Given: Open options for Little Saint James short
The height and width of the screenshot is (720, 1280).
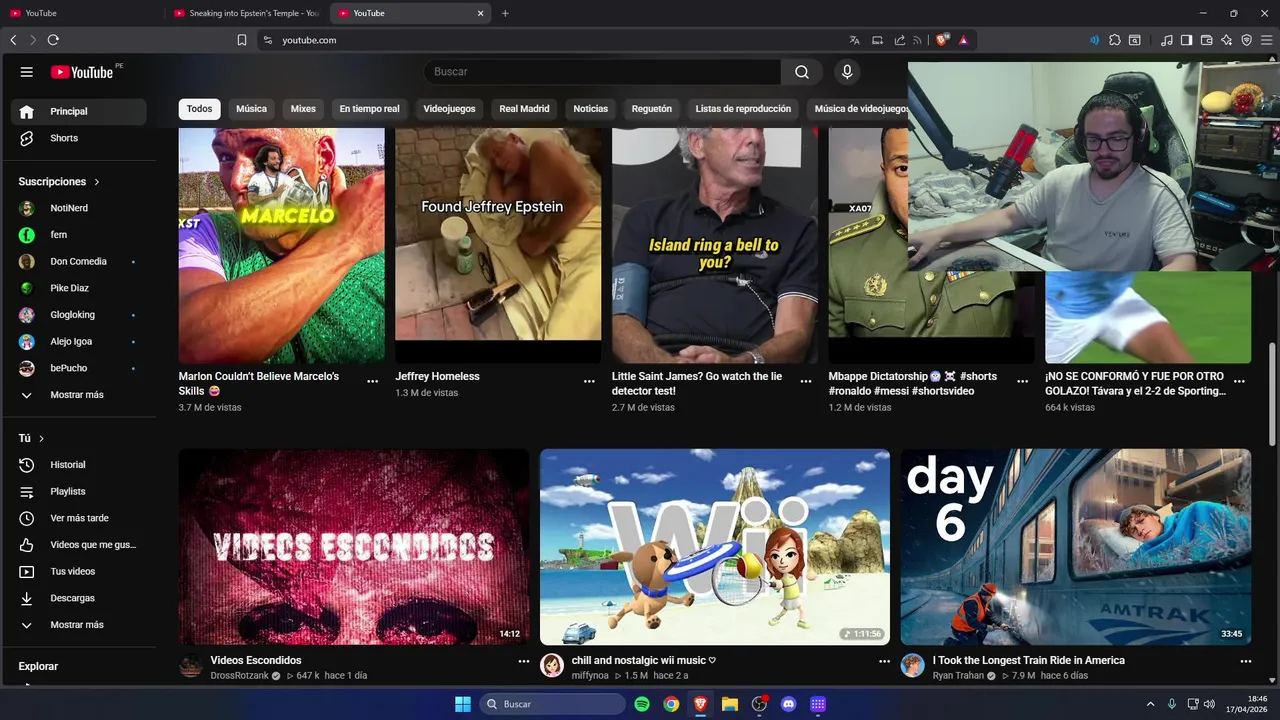Looking at the screenshot, I should point(806,381).
